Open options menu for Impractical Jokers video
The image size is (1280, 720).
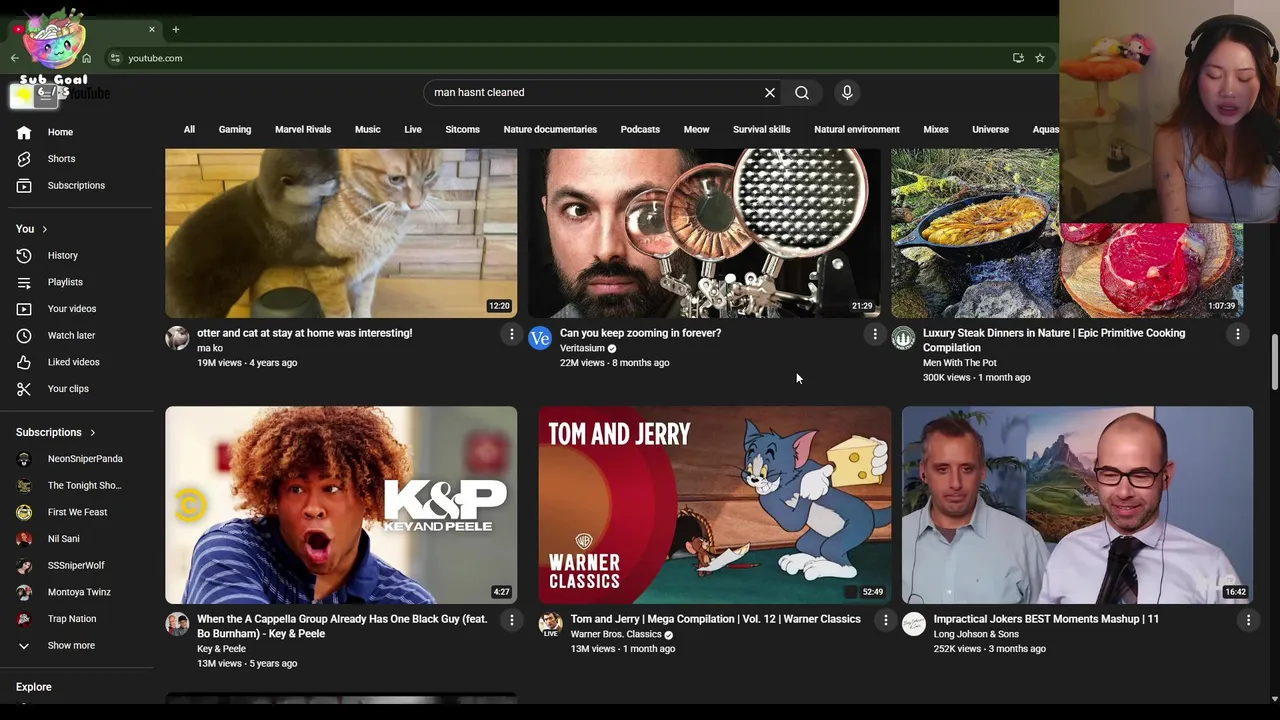click(x=1248, y=621)
